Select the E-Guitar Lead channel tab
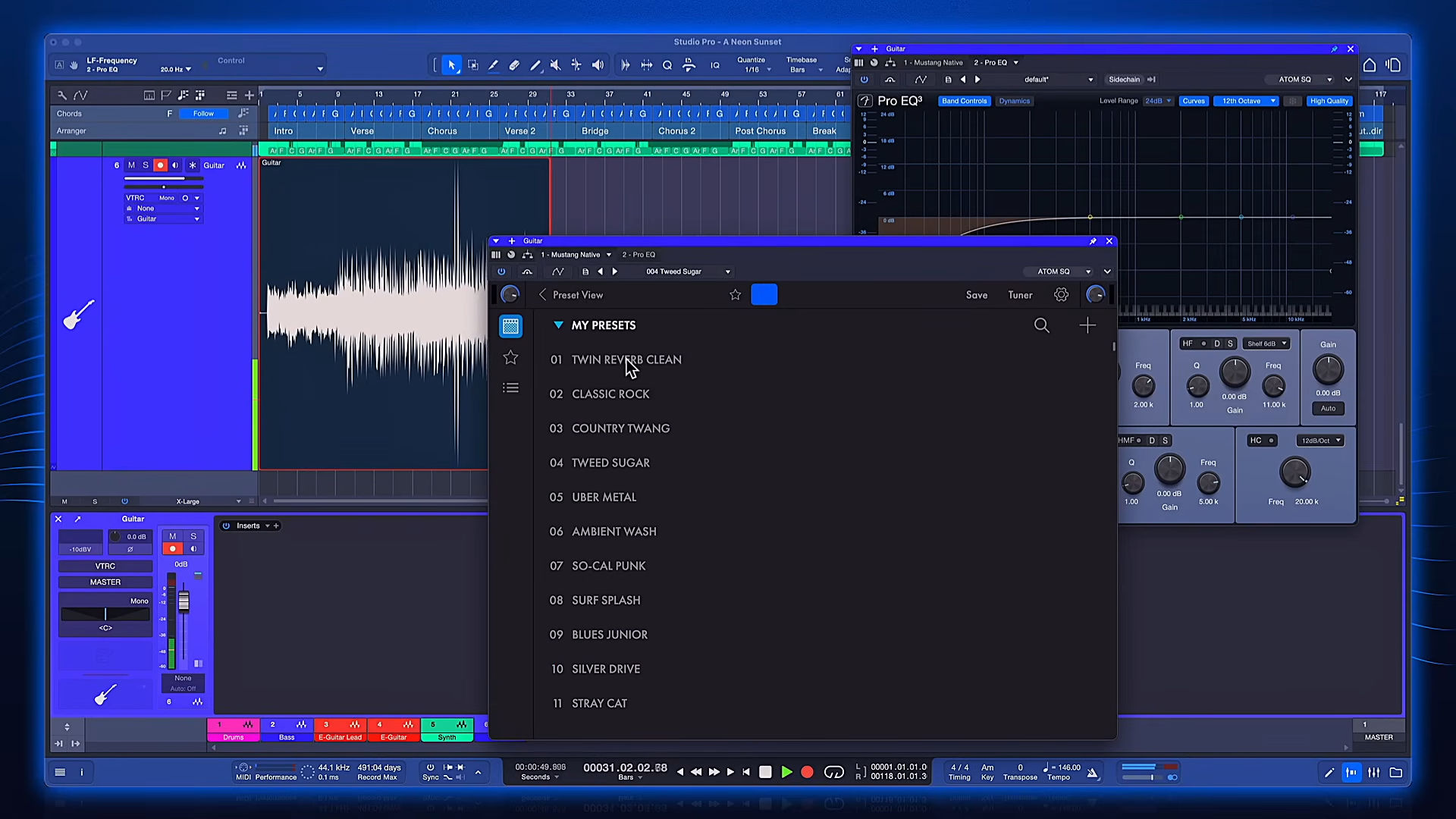Screen dimensions: 1456x819 point(340,730)
